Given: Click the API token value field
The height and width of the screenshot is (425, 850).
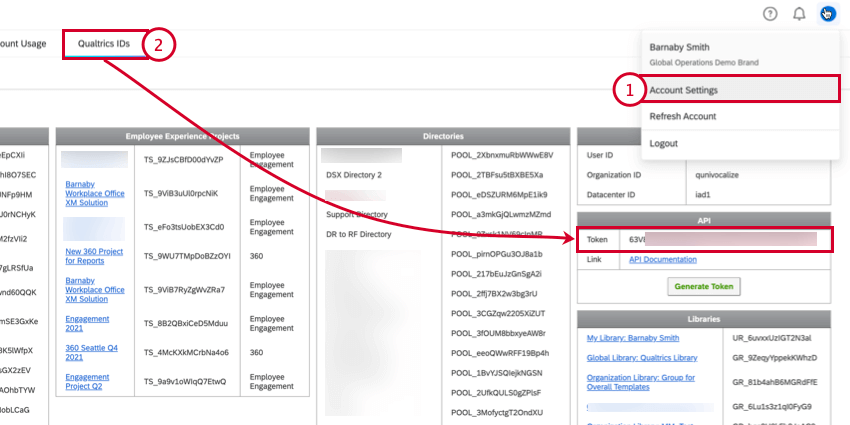Looking at the screenshot, I should pos(725,239).
